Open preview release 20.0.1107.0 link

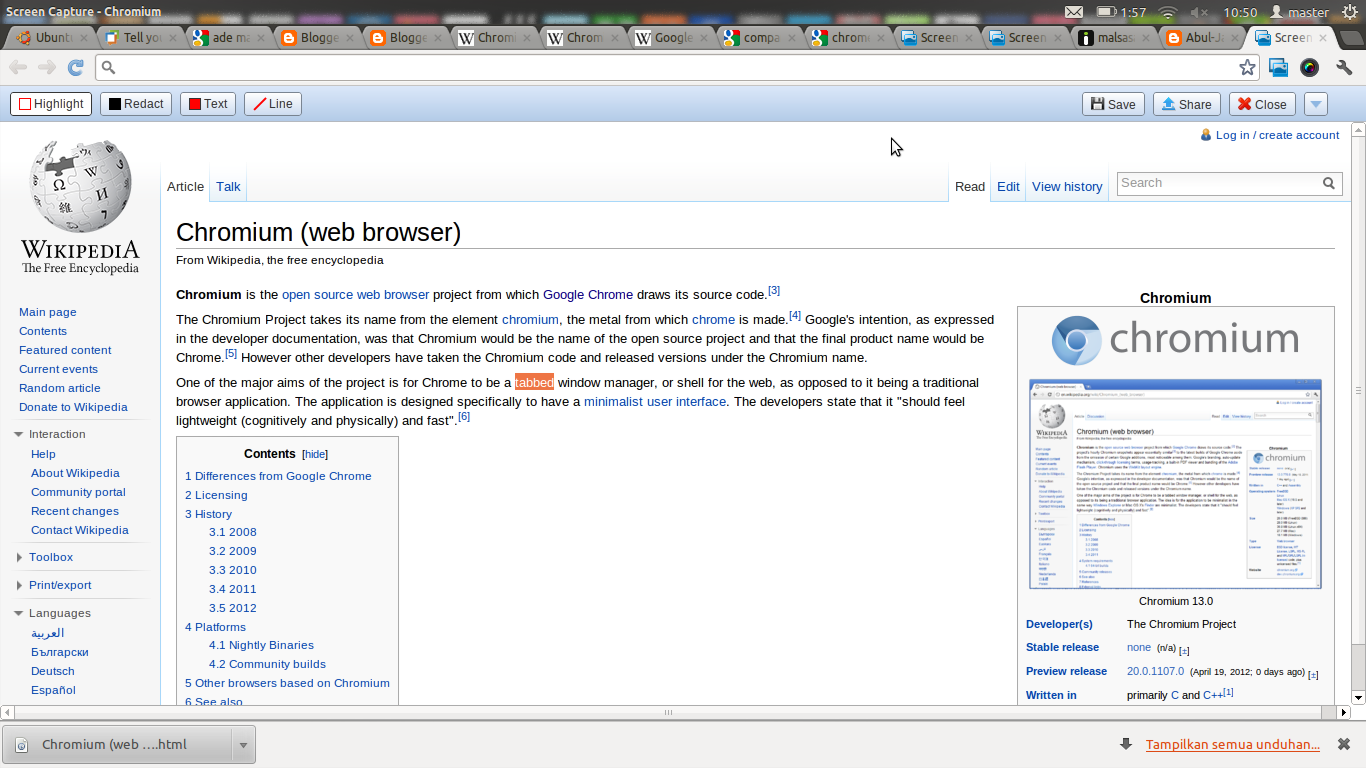(x=1155, y=671)
